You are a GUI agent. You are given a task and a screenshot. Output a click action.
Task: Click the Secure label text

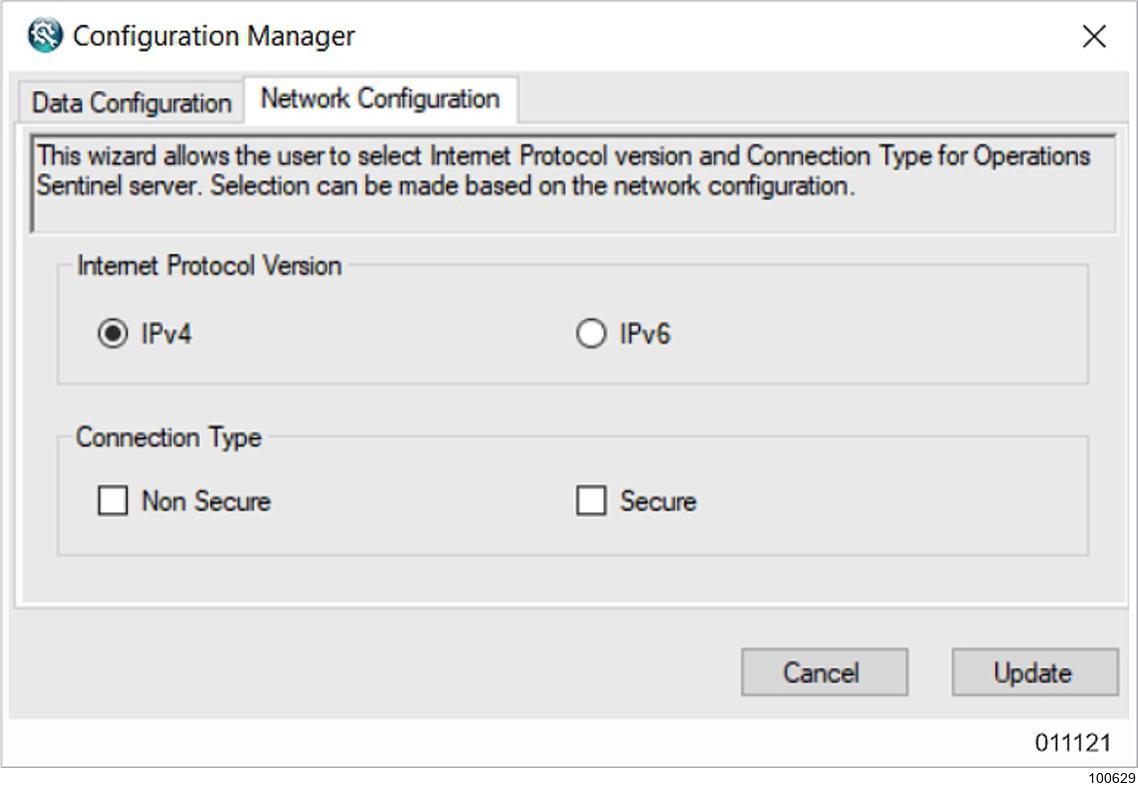point(658,501)
